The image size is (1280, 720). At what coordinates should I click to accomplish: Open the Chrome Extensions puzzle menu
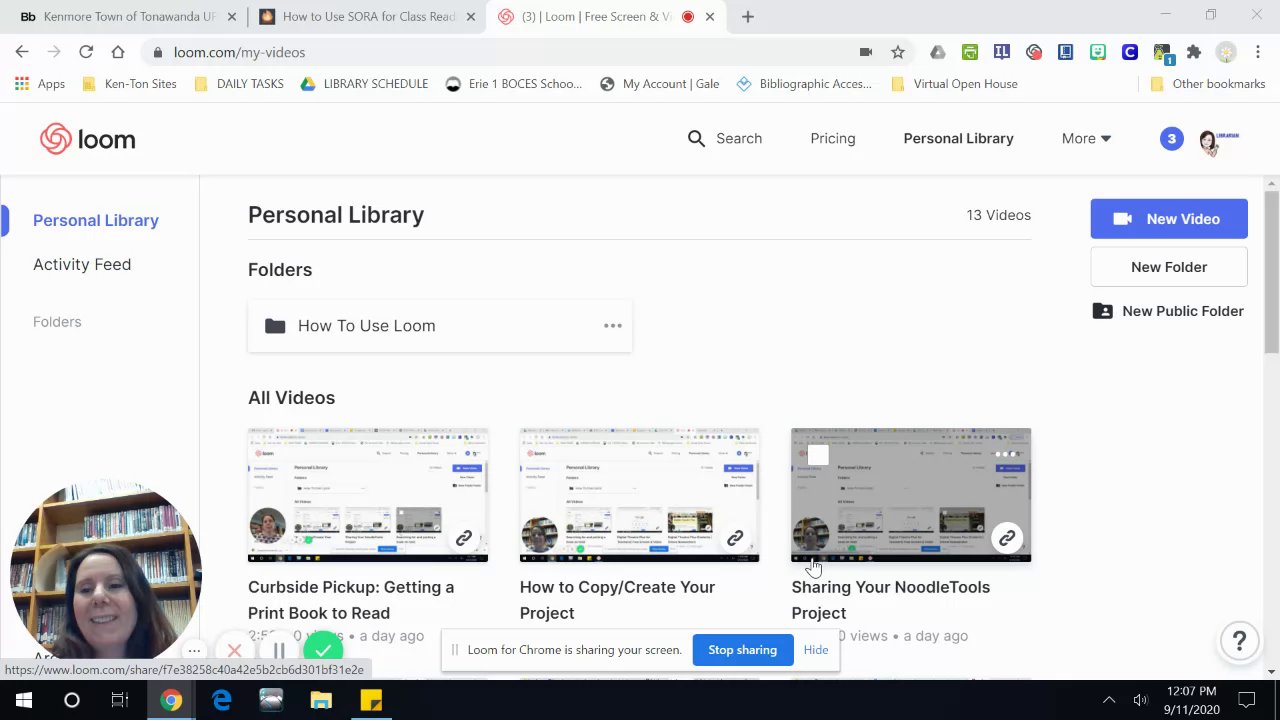pyautogui.click(x=1194, y=52)
